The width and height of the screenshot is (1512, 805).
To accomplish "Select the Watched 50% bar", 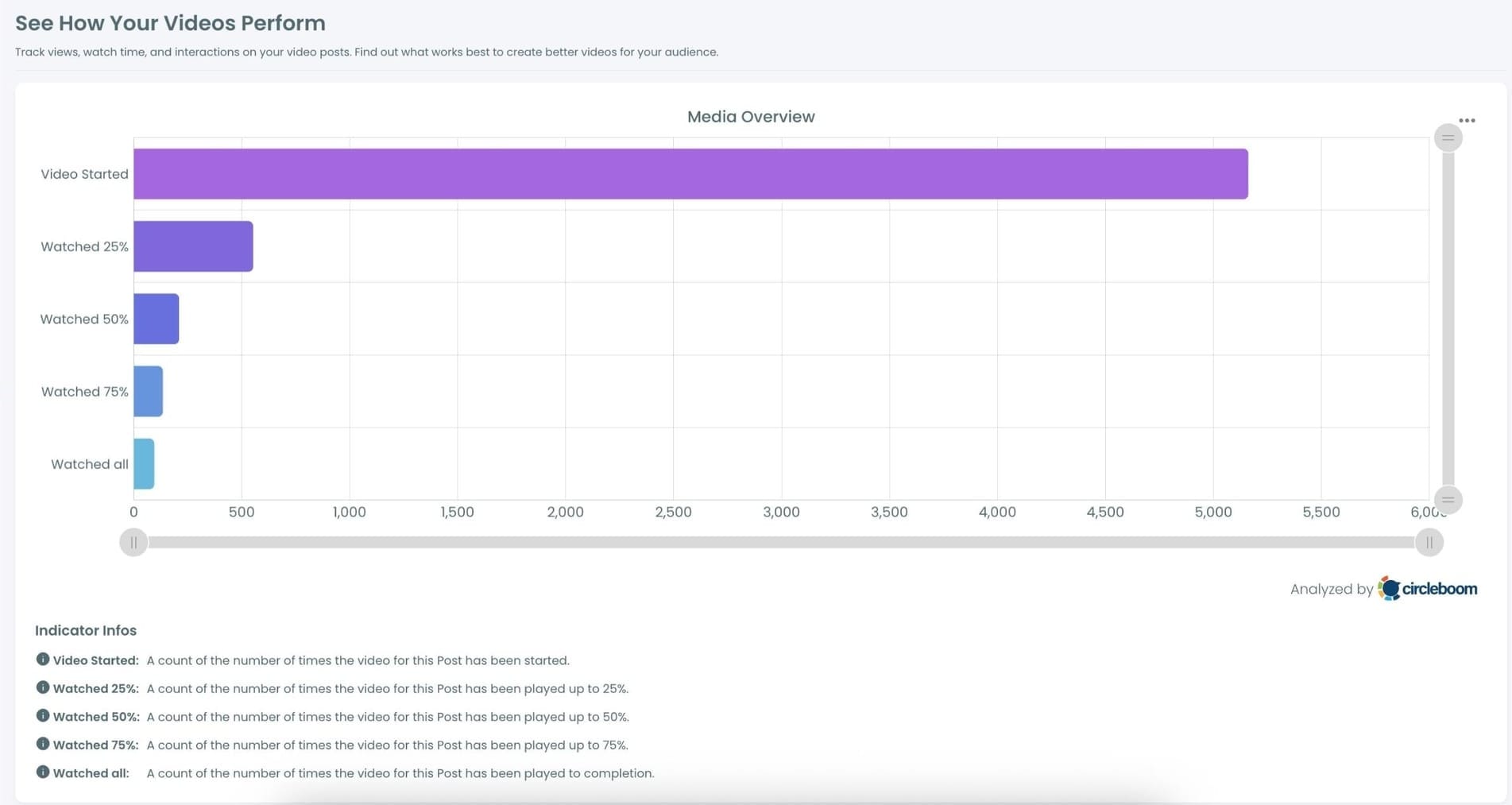I will coord(155,319).
